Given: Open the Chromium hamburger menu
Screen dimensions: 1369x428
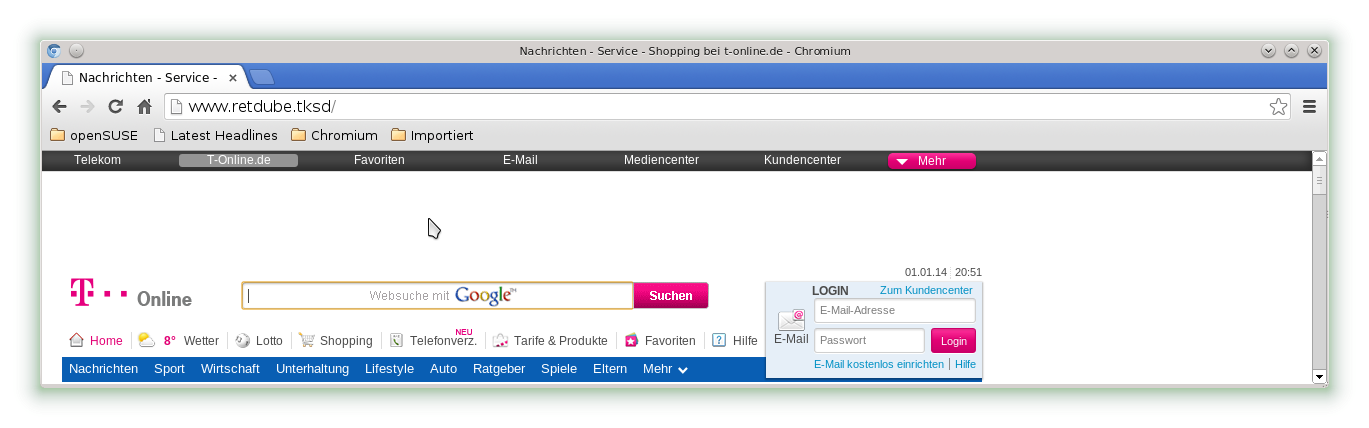Looking at the screenshot, I should click(x=1309, y=107).
